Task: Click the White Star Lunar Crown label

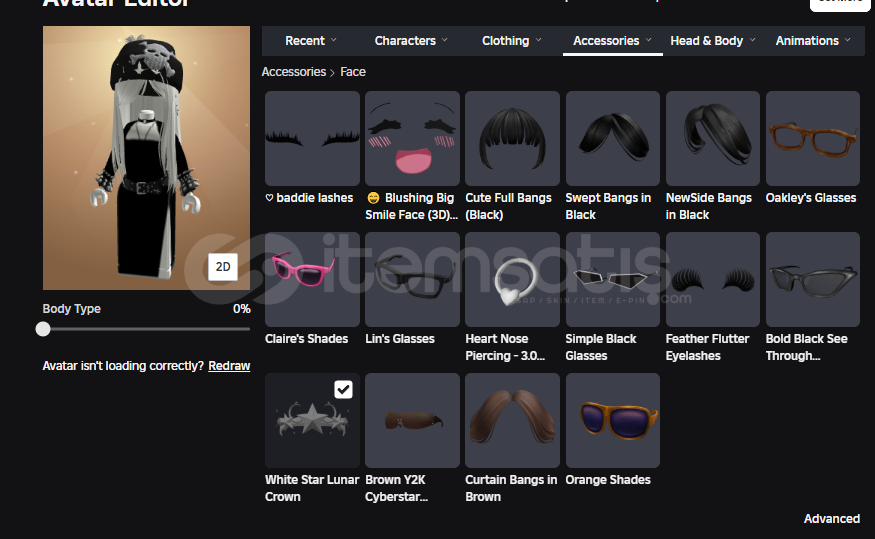Action: [312, 488]
